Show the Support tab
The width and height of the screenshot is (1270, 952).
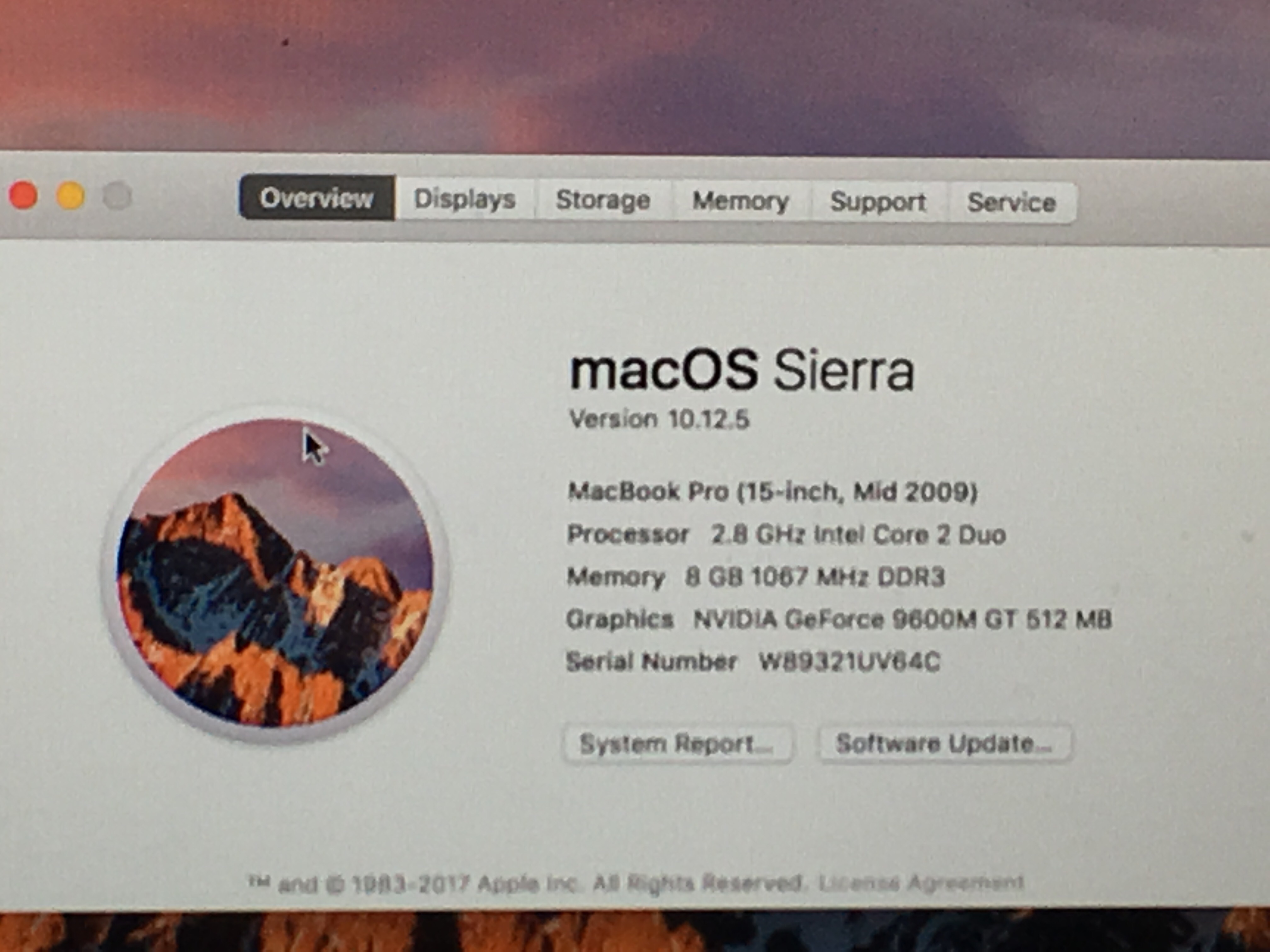pyautogui.click(x=878, y=202)
